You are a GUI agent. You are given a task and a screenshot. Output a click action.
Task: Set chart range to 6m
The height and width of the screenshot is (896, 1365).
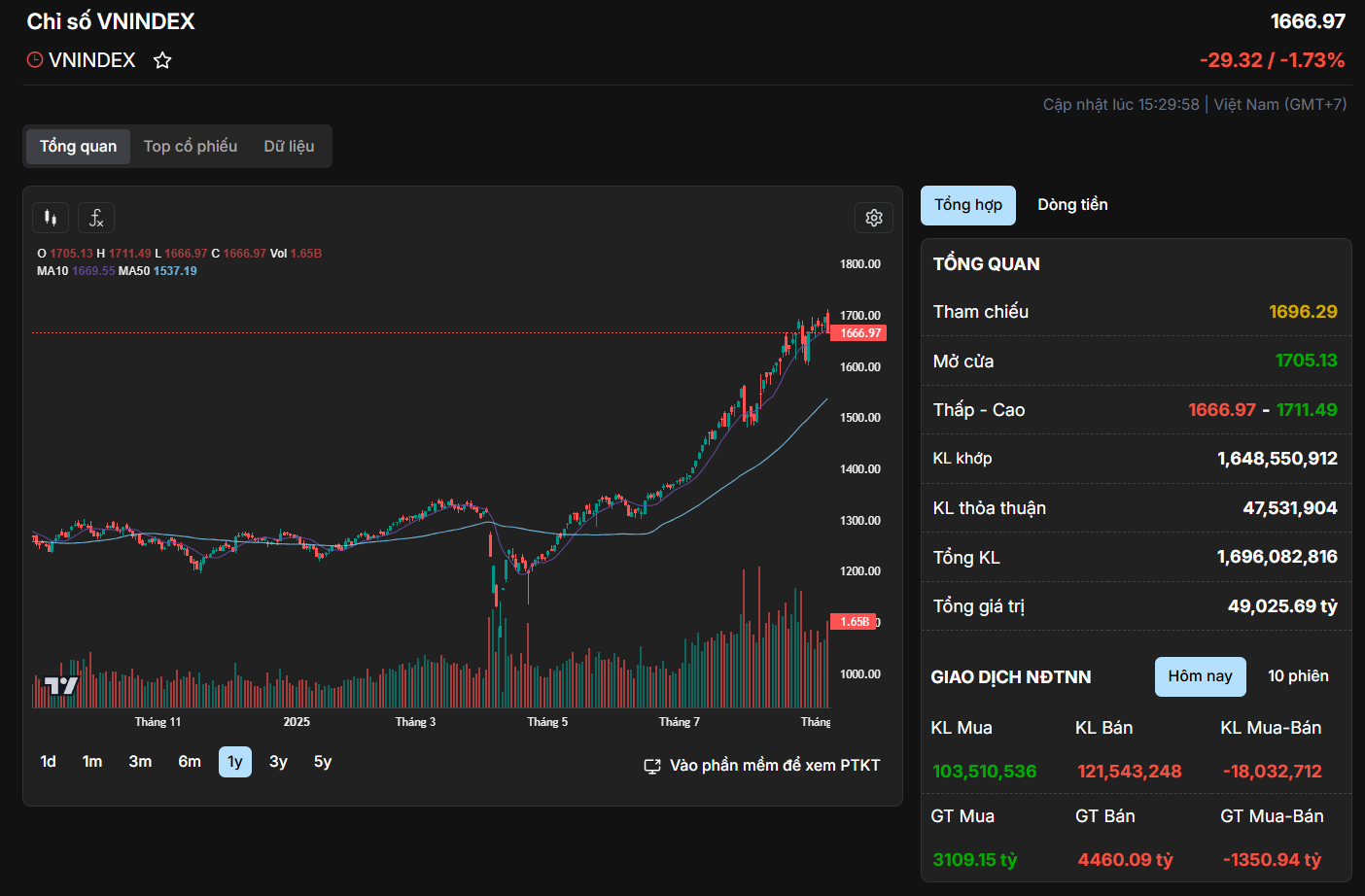click(190, 762)
